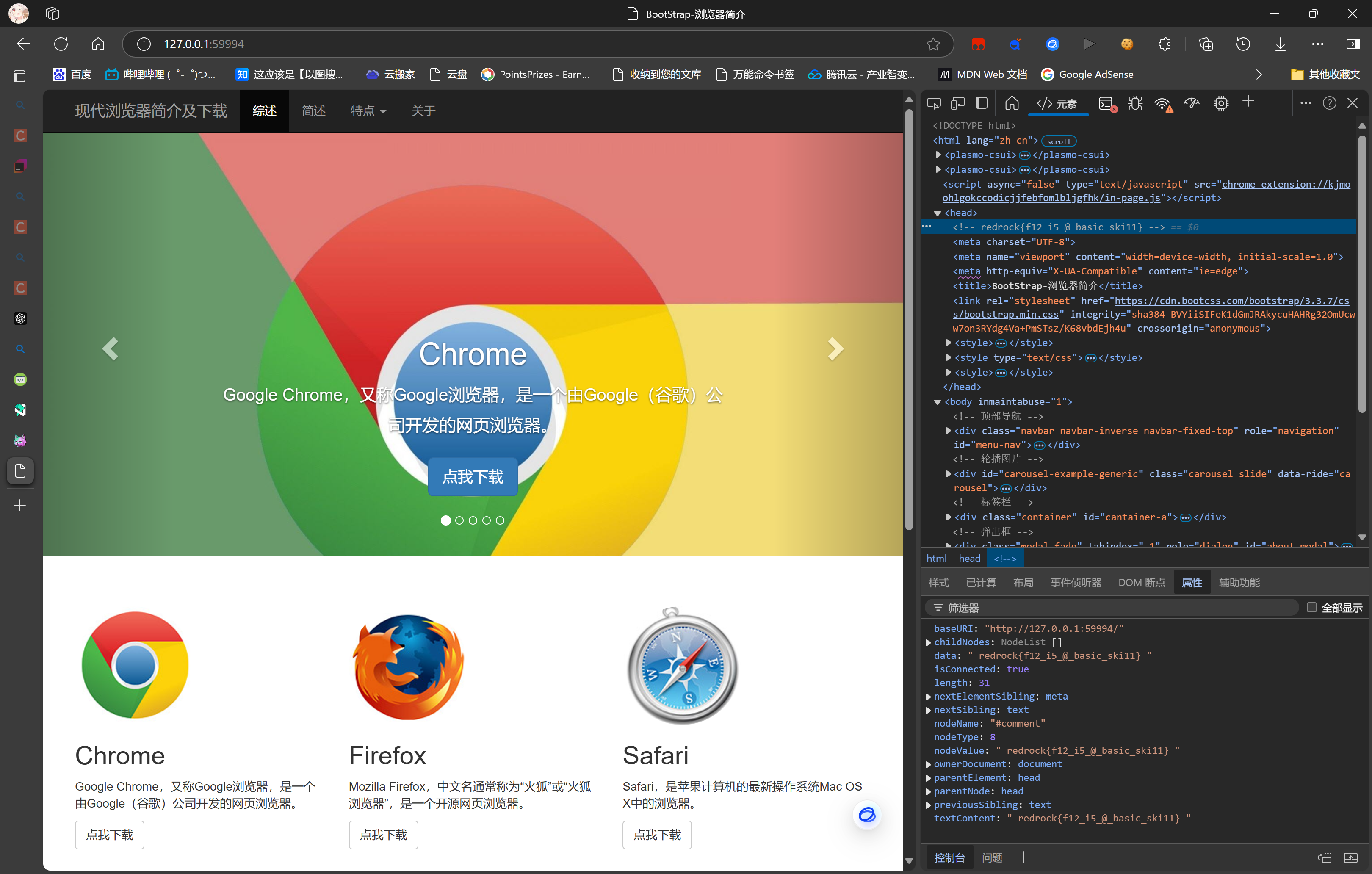The width and height of the screenshot is (1372, 874).
Task: Open the 辅助功能 tab
Action: (1239, 582)
